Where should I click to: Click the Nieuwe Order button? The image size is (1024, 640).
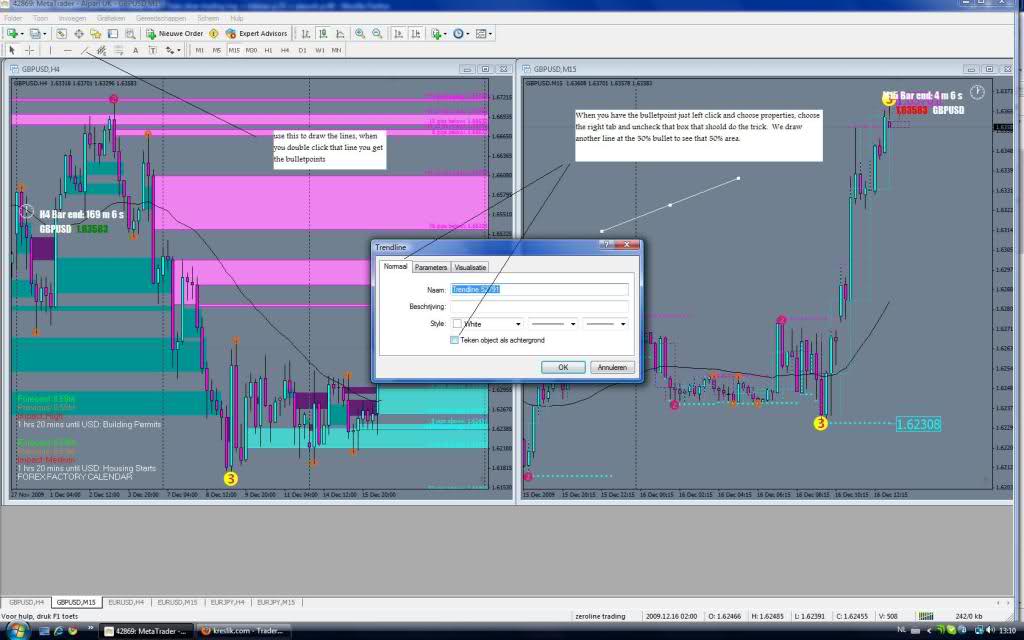tap(175, 33)
